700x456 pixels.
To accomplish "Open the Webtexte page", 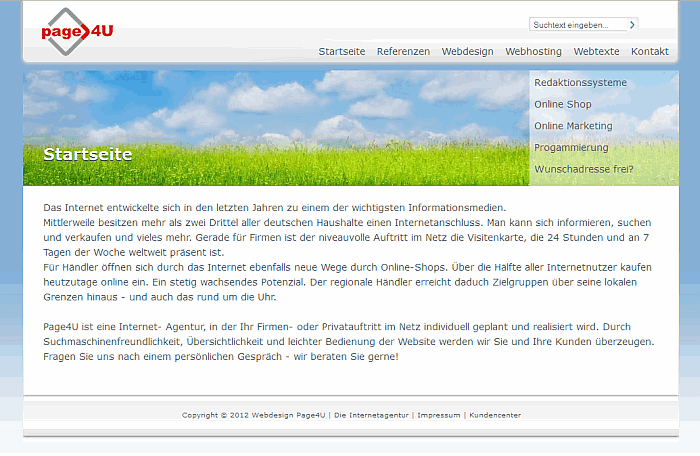I will coord(596,51).
